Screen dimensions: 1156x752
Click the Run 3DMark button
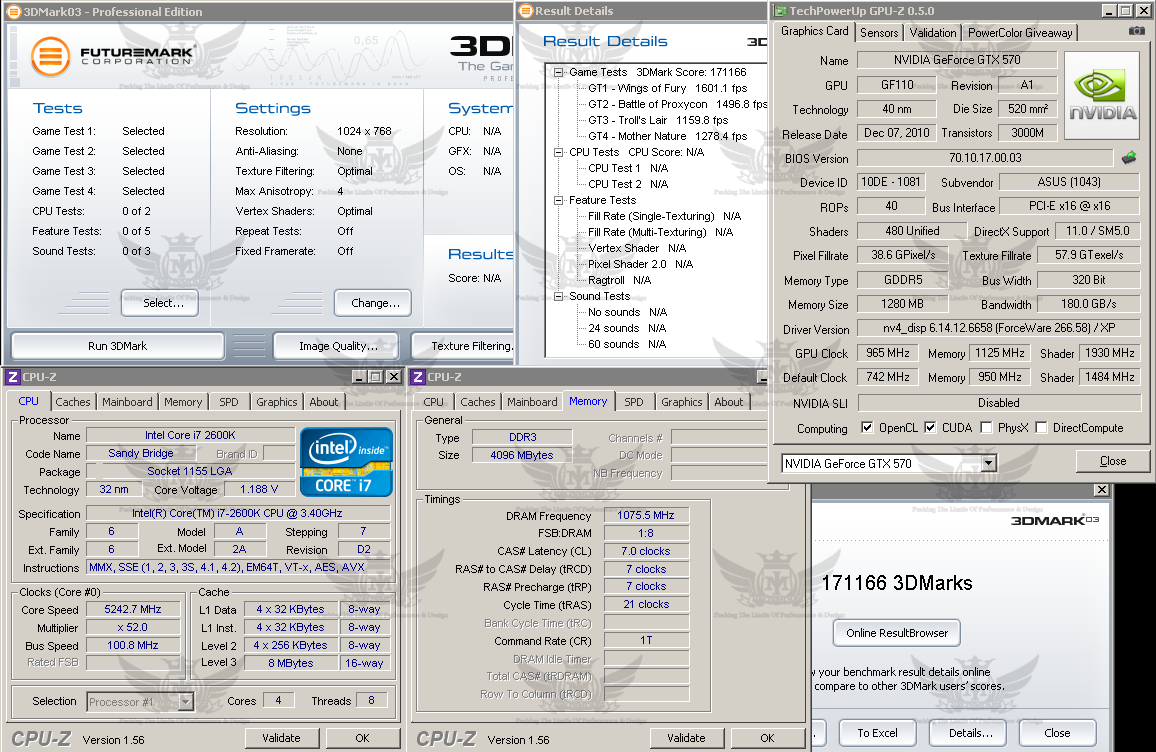117,346
